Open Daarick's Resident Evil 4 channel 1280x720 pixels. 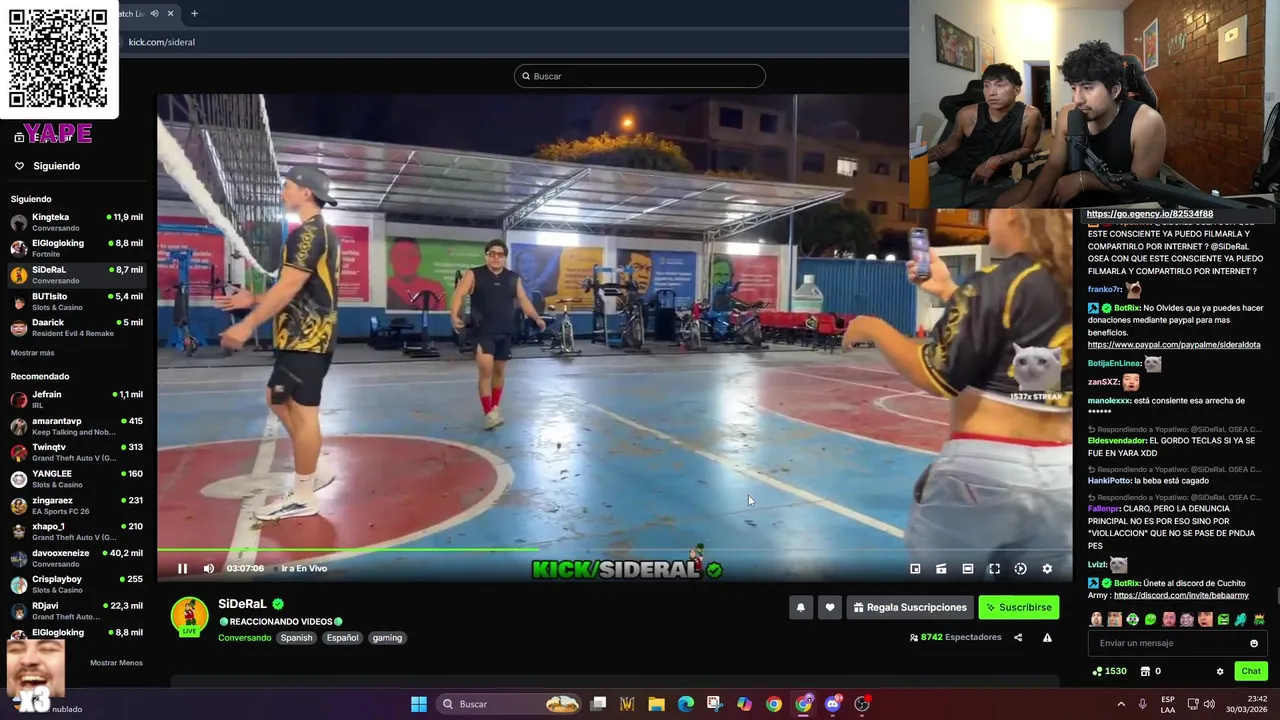point(77,327)
